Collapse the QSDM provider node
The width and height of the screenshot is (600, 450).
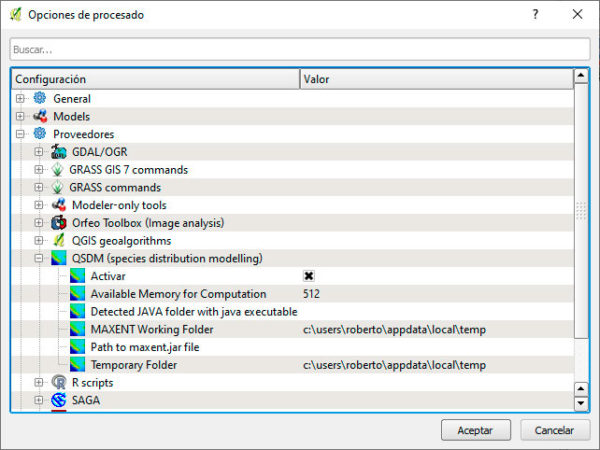point(39,258)
